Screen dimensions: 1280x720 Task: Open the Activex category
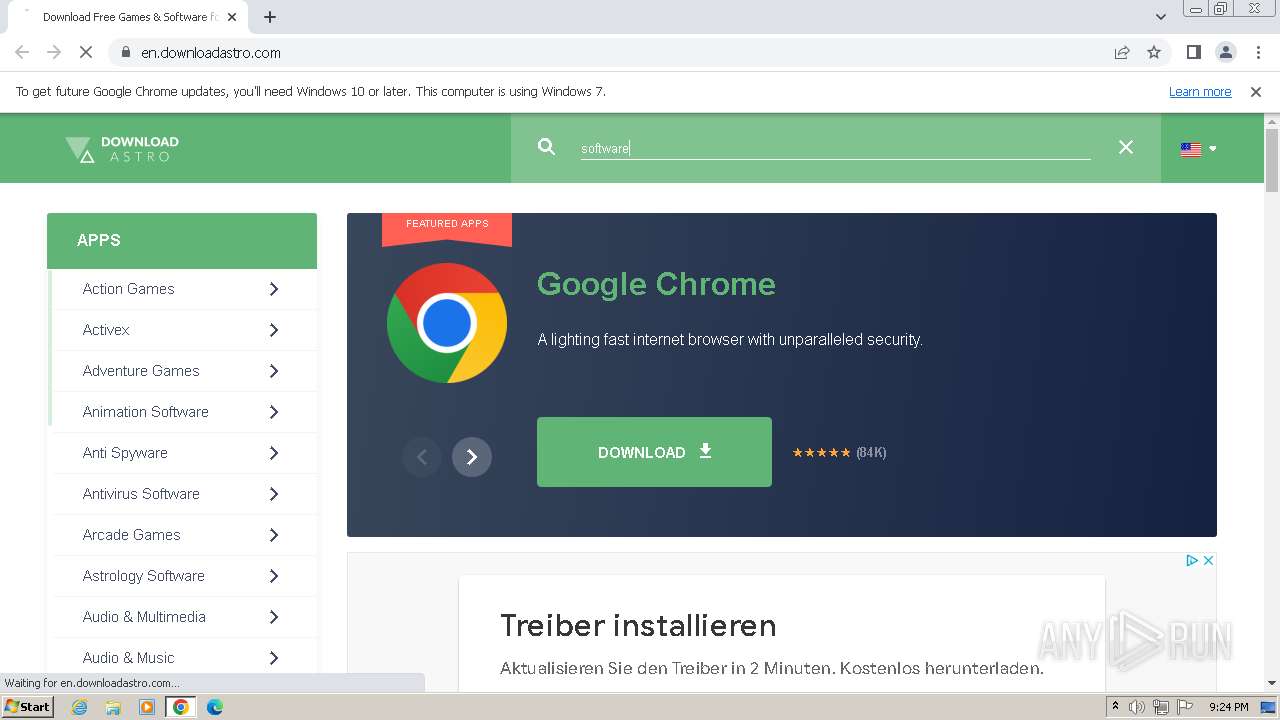pos(106,330)
